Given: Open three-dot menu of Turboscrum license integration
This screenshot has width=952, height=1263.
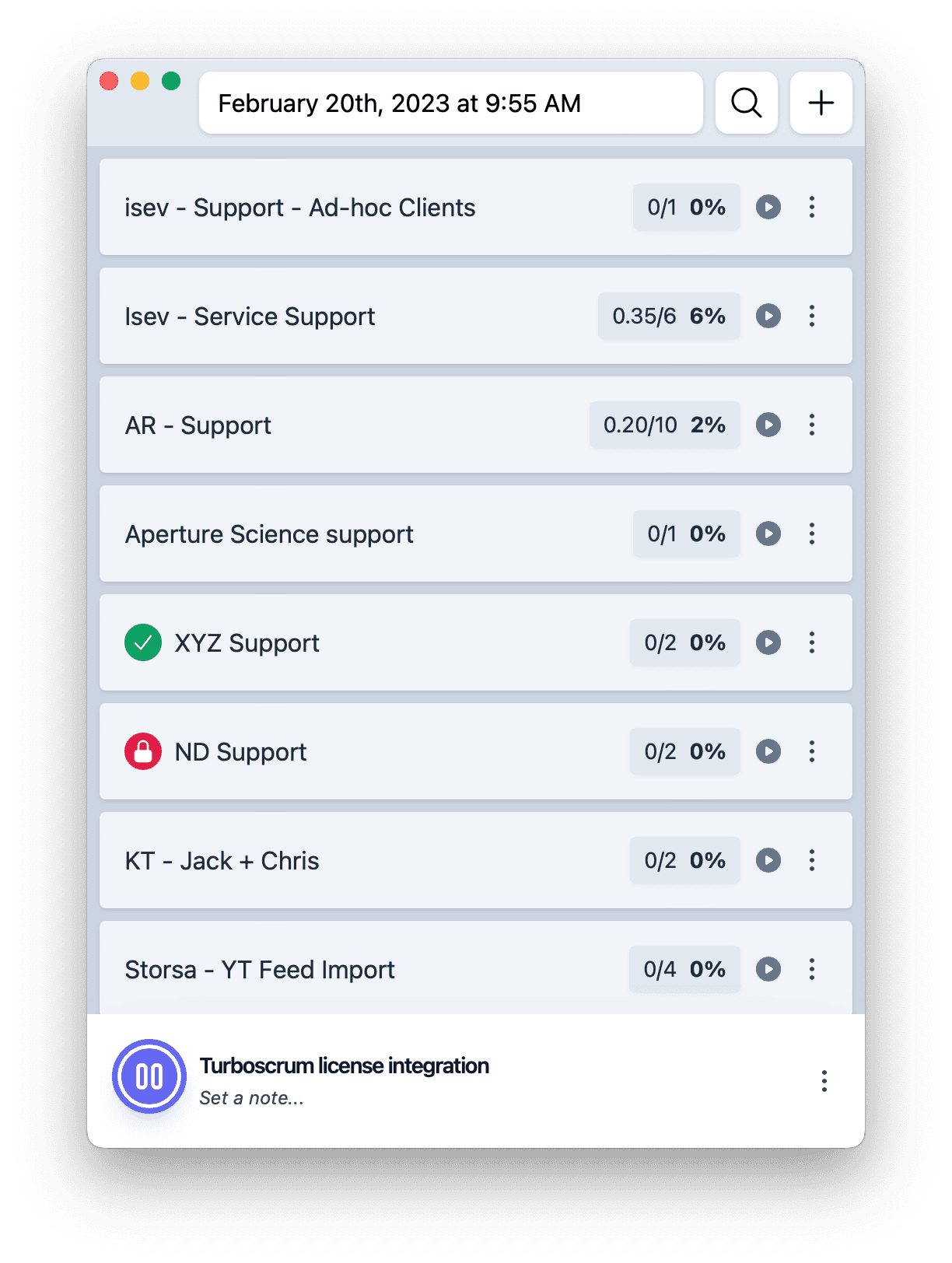Looking at the screenshot, I should point(824,1081).
